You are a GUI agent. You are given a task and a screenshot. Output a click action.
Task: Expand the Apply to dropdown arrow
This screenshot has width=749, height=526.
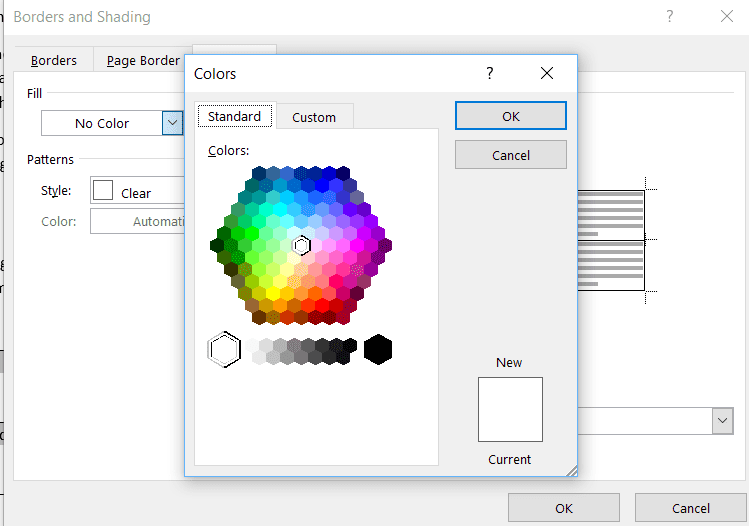722,421
